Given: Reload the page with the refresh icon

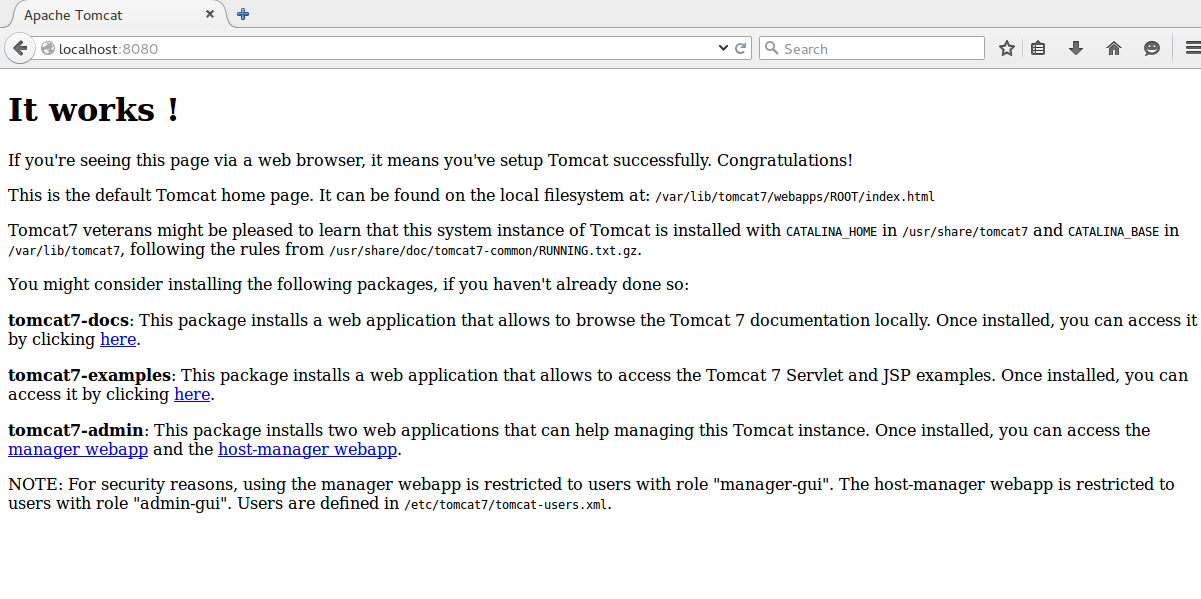Looking at the screenshot, I should pos(741,48).
